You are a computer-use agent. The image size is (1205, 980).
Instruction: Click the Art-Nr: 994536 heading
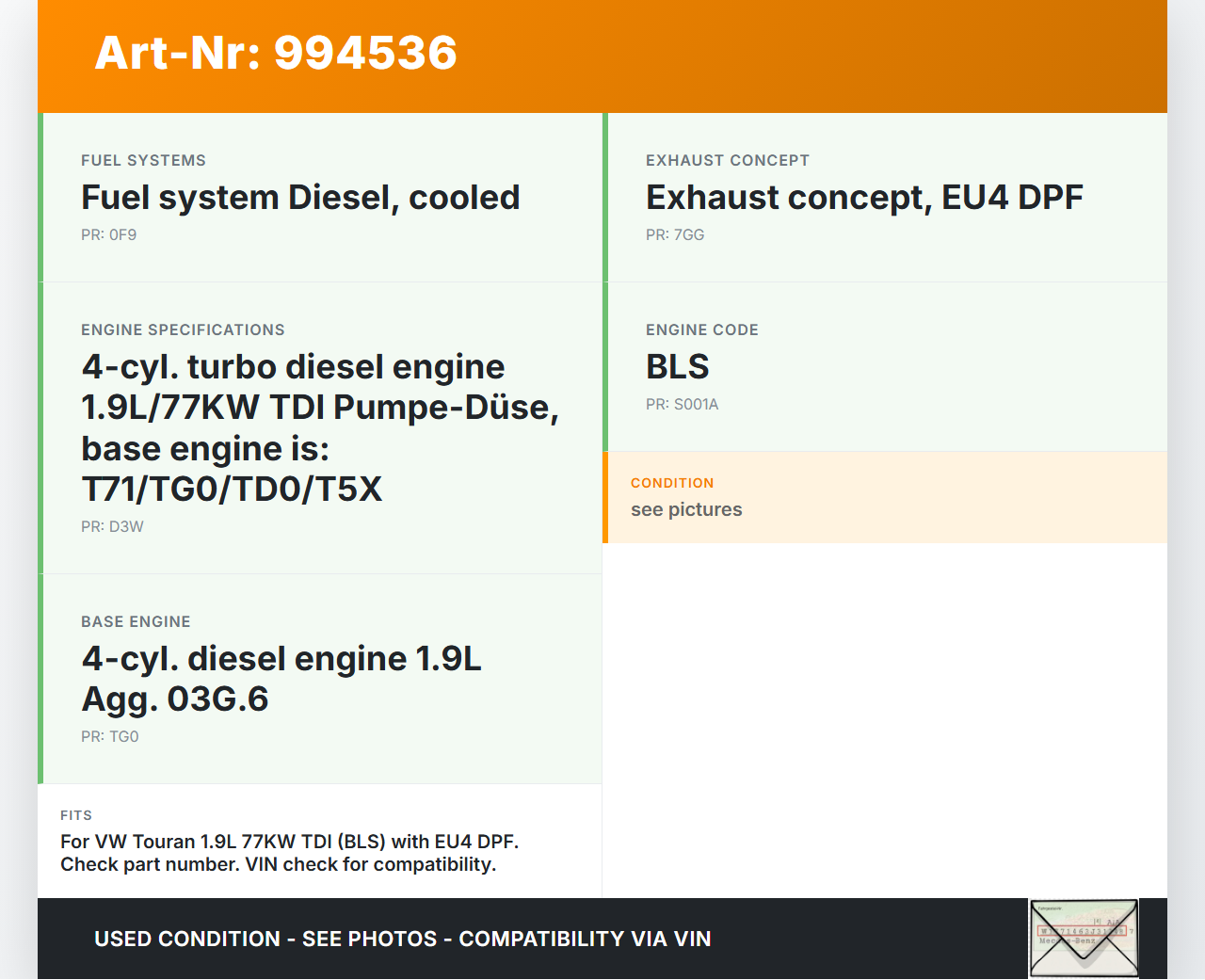(276, 53)
